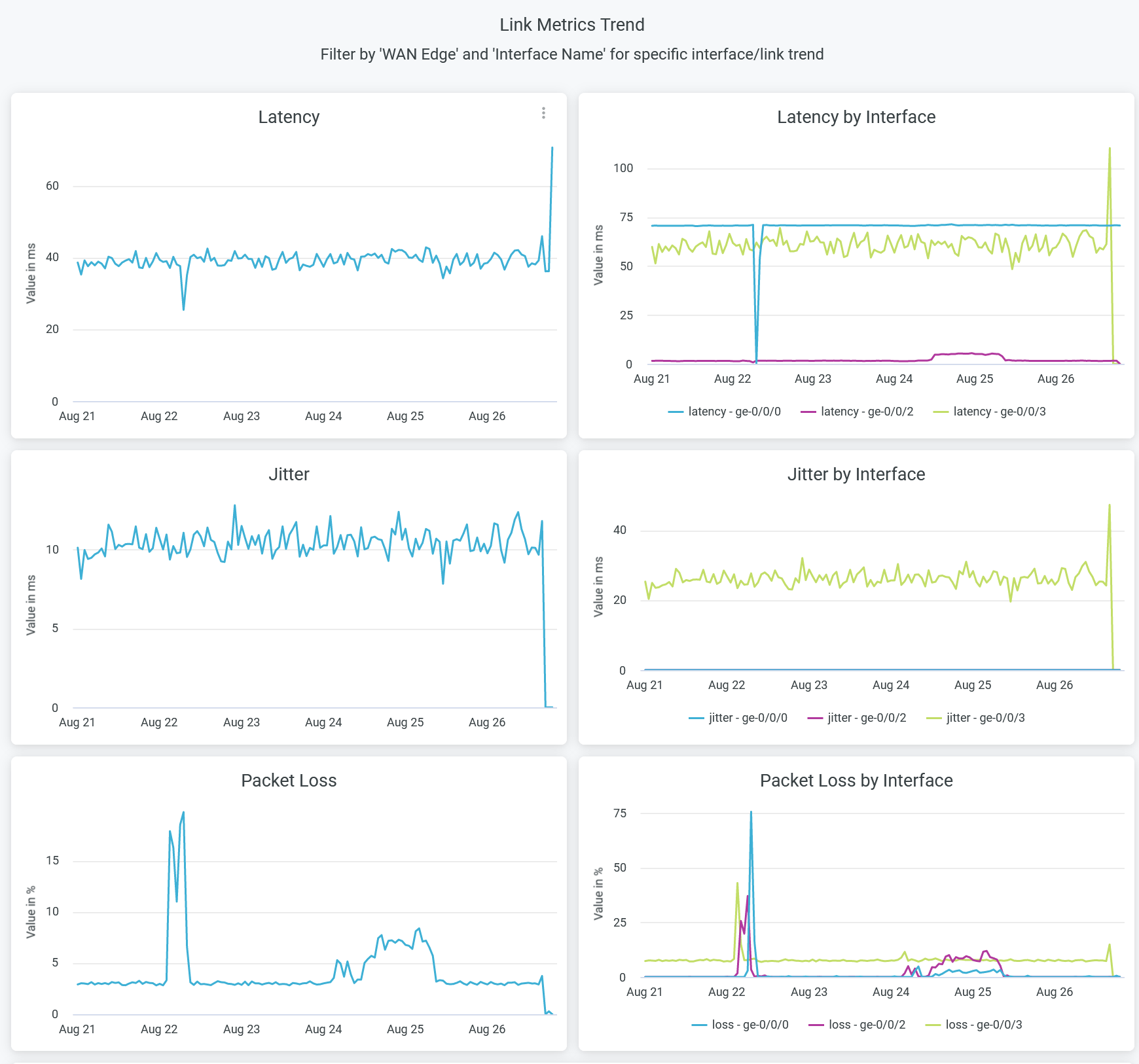Hide jitter - ge-0/0/3 legend entry
The image size is (1139, 1064).
(975, 718)
